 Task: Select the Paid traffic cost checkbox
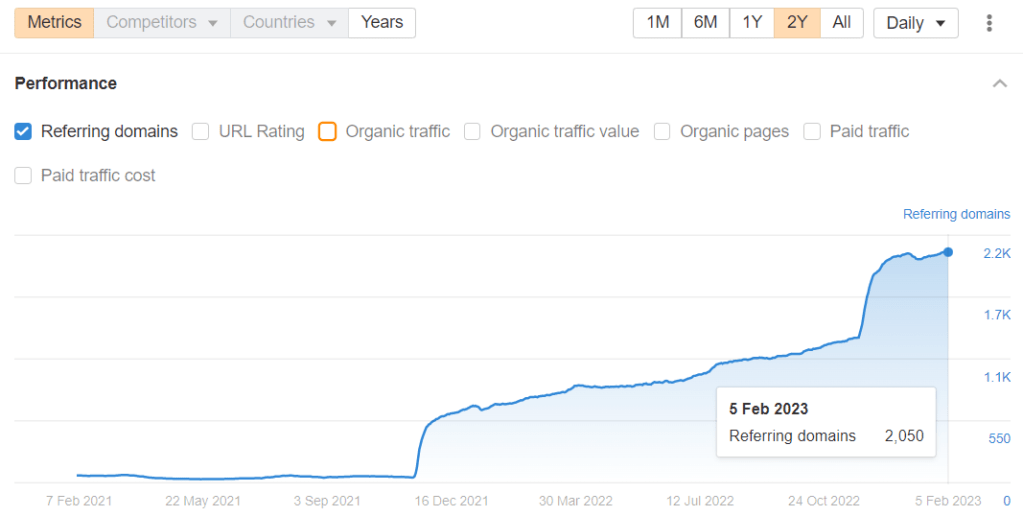pos(24,176)
